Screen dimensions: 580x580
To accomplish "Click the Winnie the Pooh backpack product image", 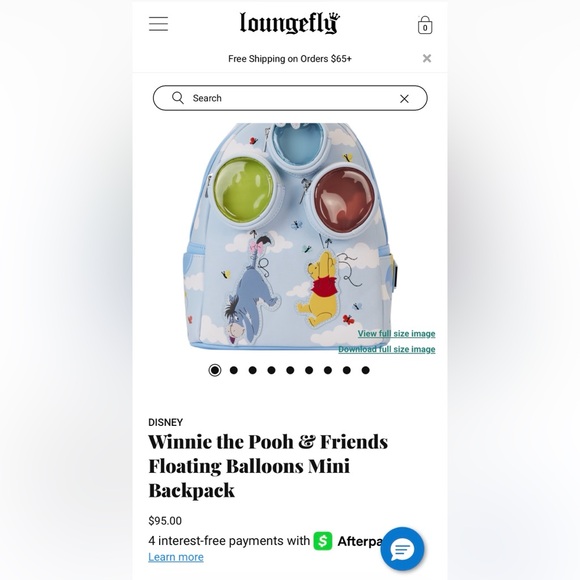I will (290, 237).
